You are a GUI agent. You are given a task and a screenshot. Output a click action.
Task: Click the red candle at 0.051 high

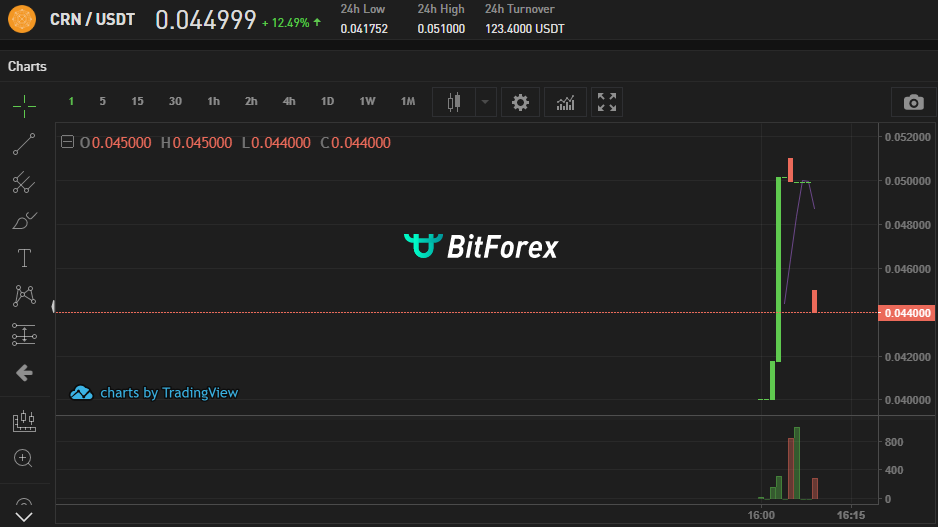(x=790, y=170)
